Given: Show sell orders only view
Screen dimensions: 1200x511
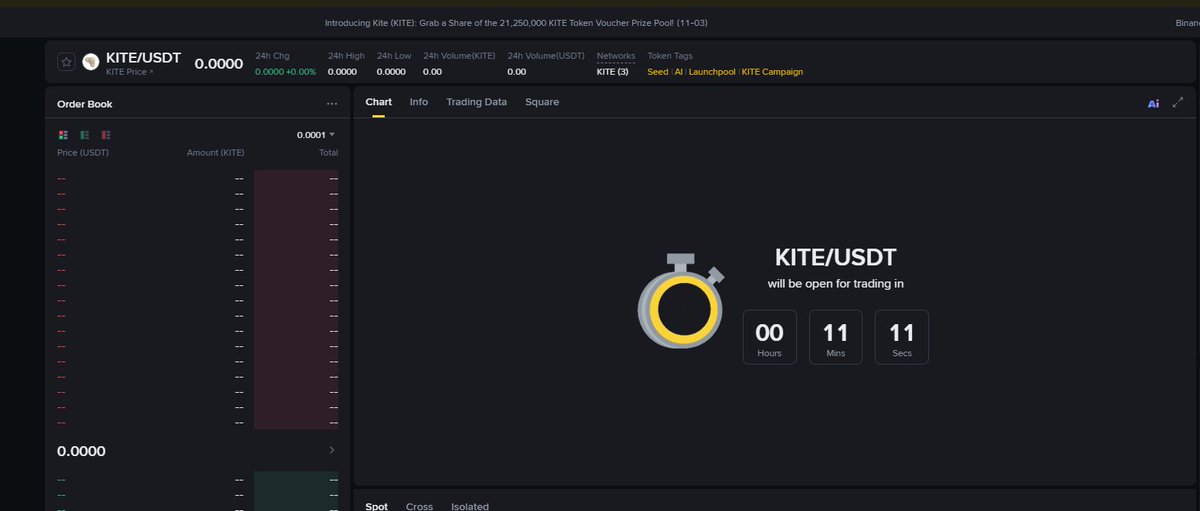Looking at the screenshot, I should pyautogui.click(x=106, y=134).
